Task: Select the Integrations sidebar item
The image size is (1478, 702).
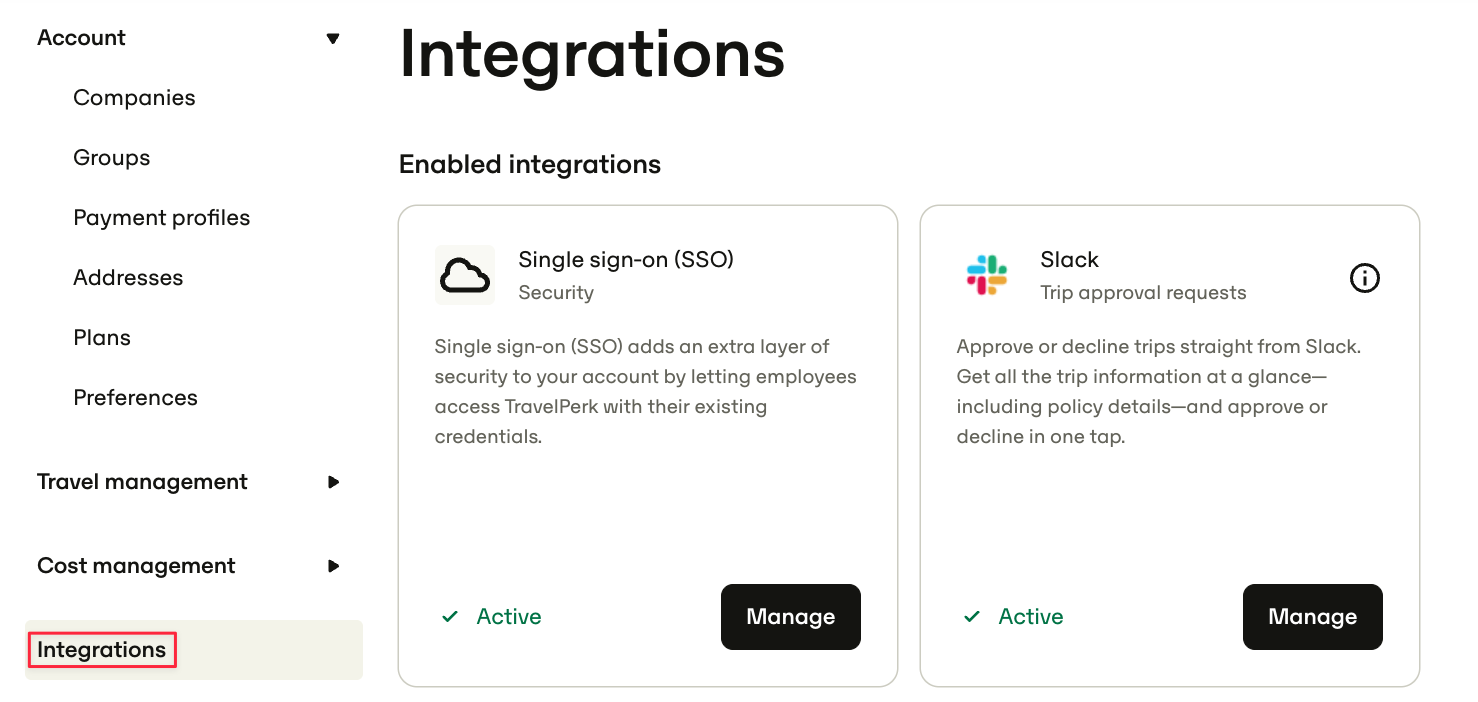Action: click(194, 650)
